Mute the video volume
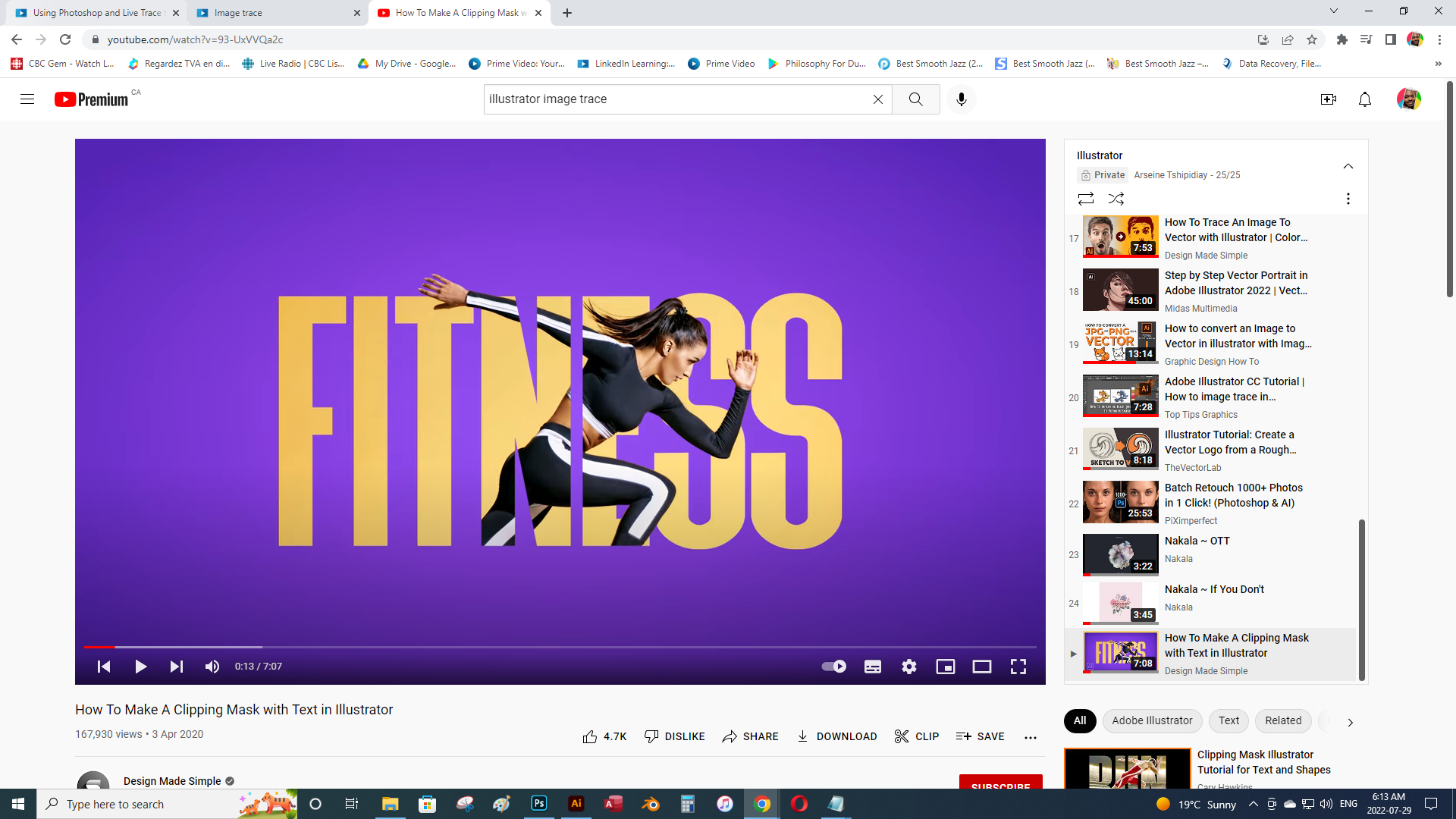Viewport: 1456px width, 819px height. pyautogui.click(x=212, y=667)
